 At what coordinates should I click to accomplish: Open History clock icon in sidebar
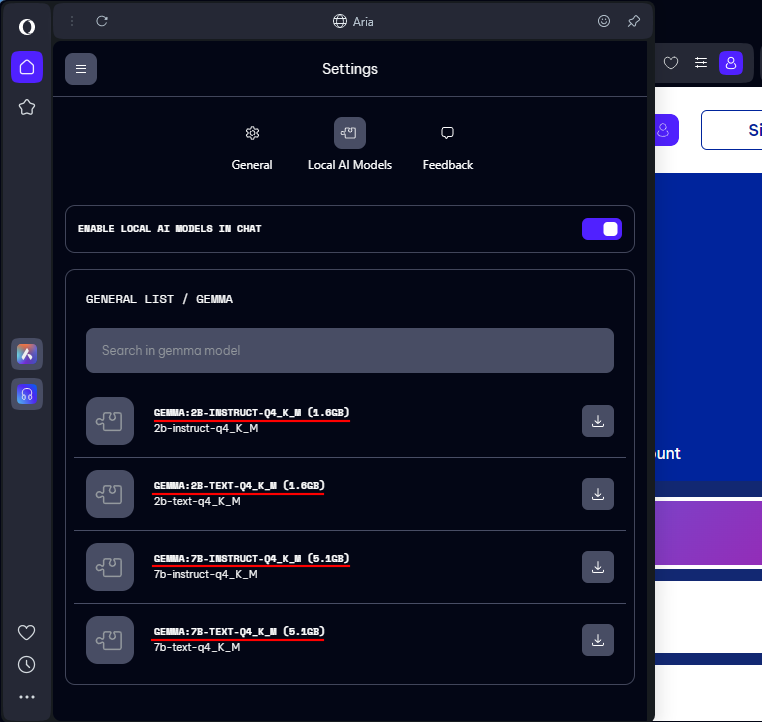[26, 665]
